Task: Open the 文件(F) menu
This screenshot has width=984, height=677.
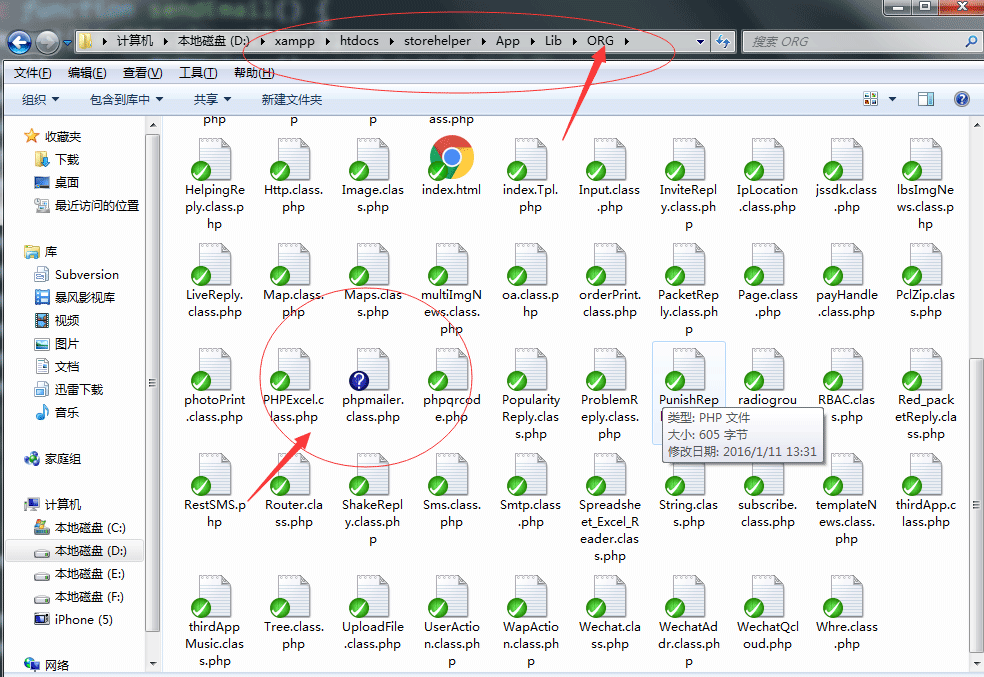Action: click(x=33, y=73)
